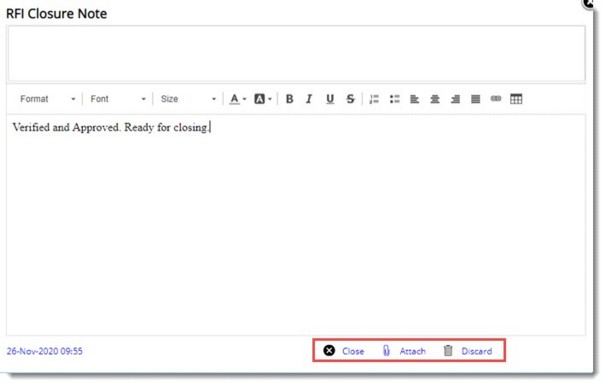This screenshot has width=606, height=386.
Task: Align text to the left
Action: tap(414, 99)
